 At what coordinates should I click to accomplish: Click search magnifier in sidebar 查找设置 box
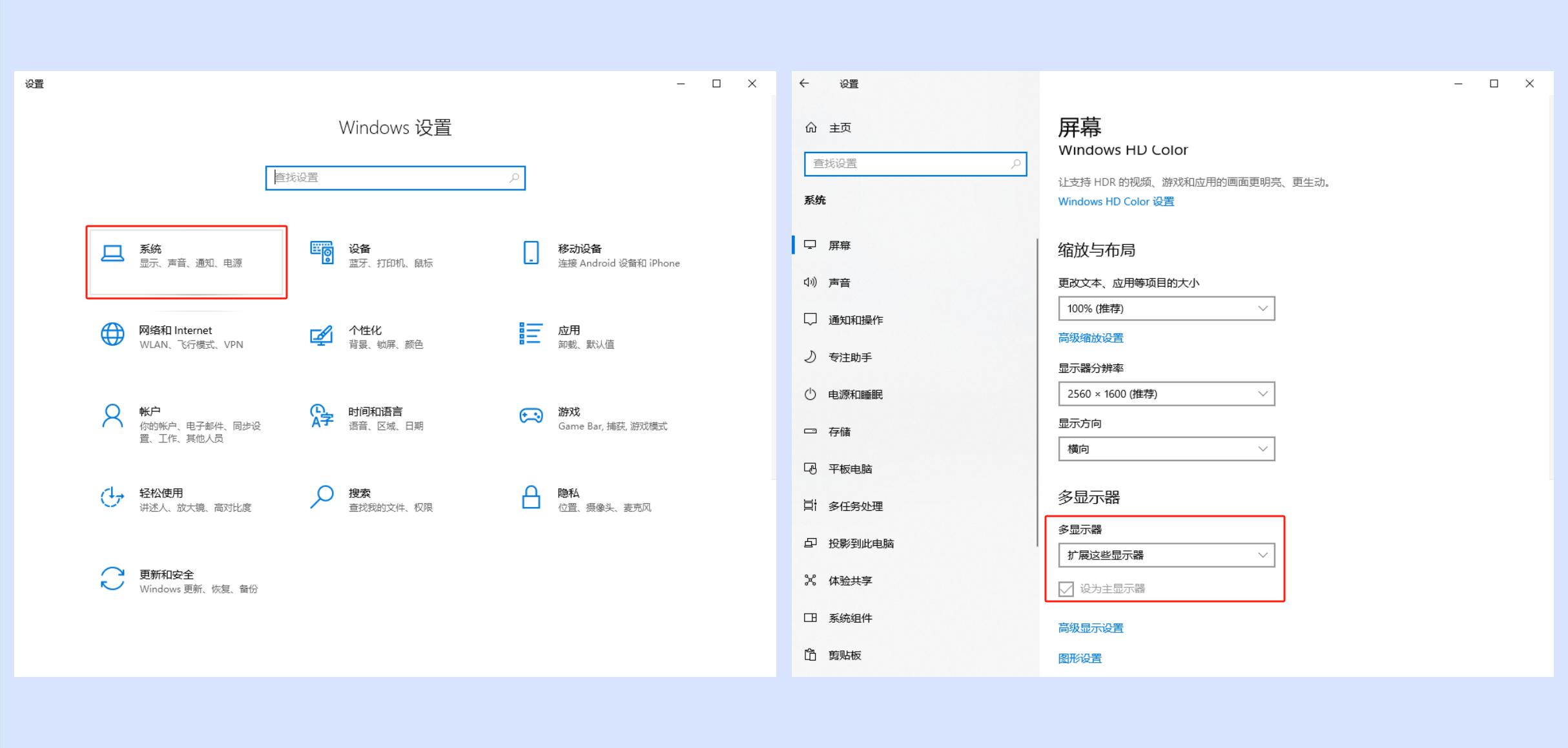point(1015,164)
